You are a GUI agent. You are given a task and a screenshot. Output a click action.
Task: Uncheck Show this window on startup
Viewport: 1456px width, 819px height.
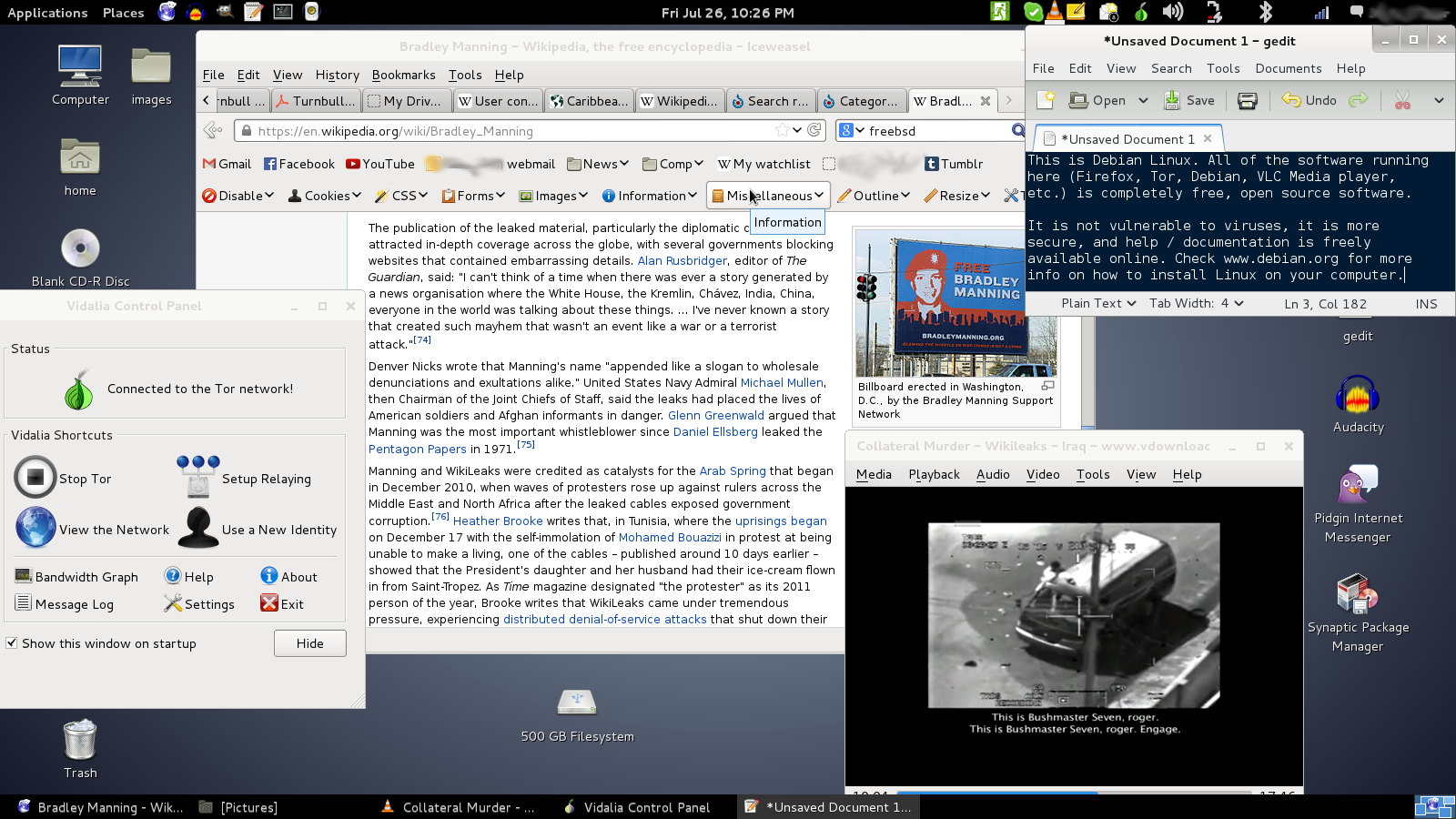pos(12,643)
